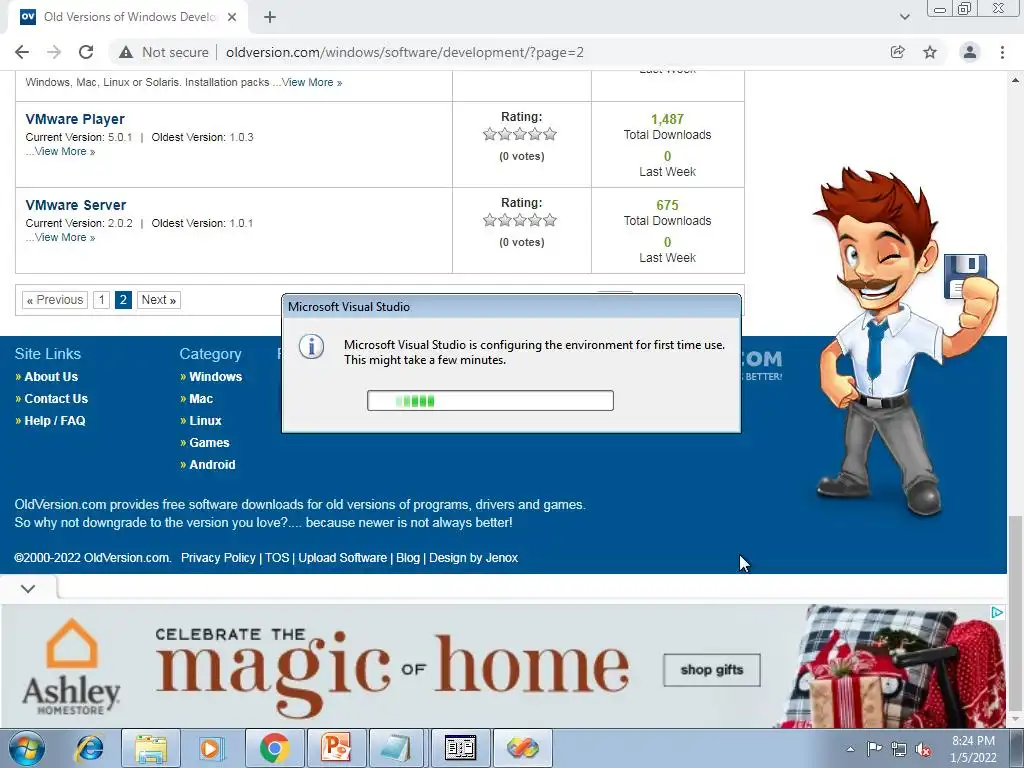This screenshot has width=1024, height=768.
Task: Open a new browser tab
Action: pyautogui.click(x=270, y=17)
